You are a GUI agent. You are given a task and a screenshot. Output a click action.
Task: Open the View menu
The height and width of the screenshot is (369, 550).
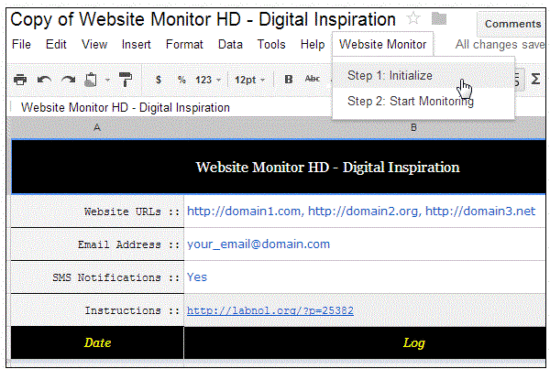click(94, 45)
